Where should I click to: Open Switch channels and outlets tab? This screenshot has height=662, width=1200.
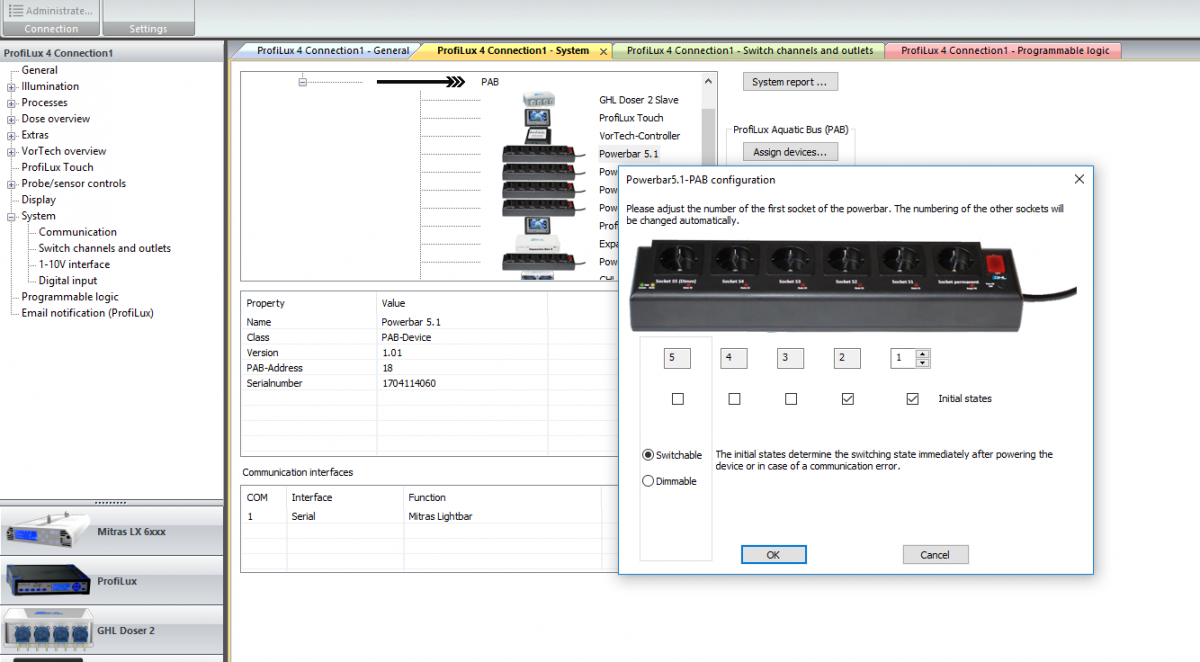pyautogui.click(x=748, y=50)
